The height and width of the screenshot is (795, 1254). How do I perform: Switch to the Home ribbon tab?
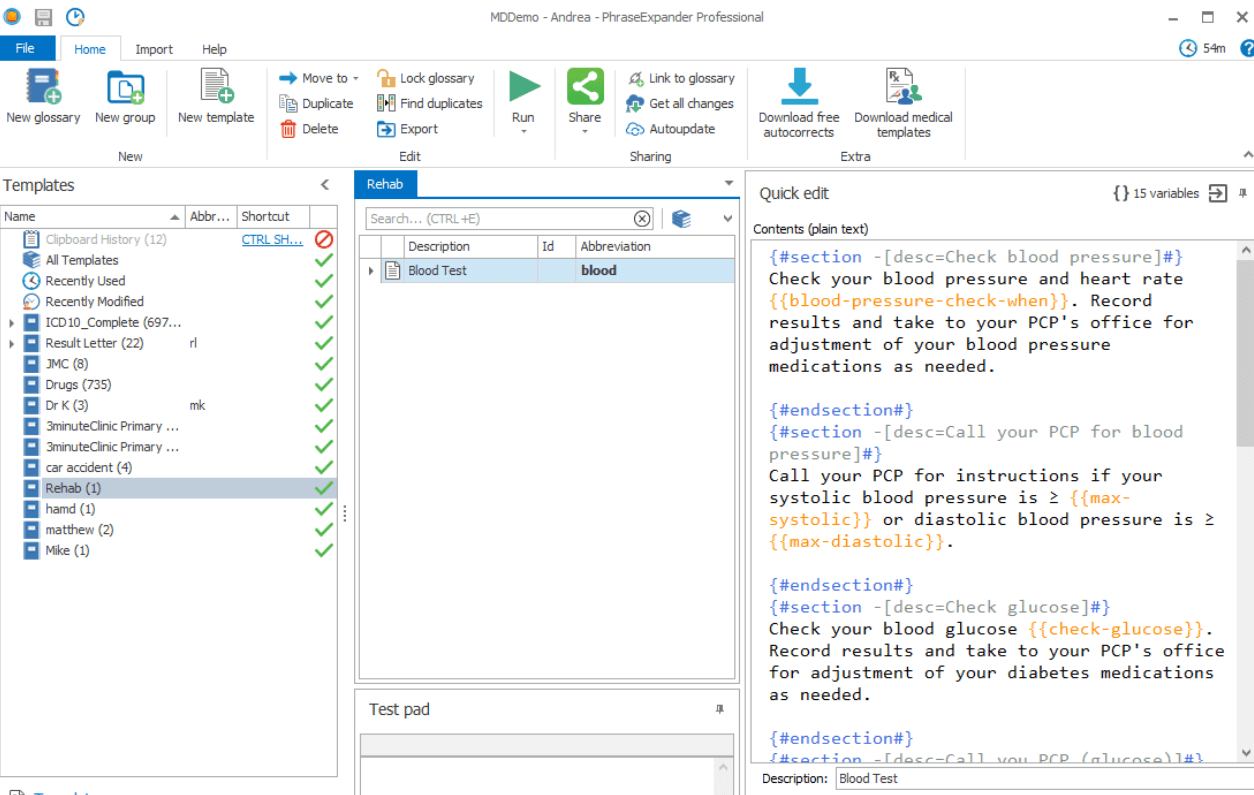pos(90,49)
